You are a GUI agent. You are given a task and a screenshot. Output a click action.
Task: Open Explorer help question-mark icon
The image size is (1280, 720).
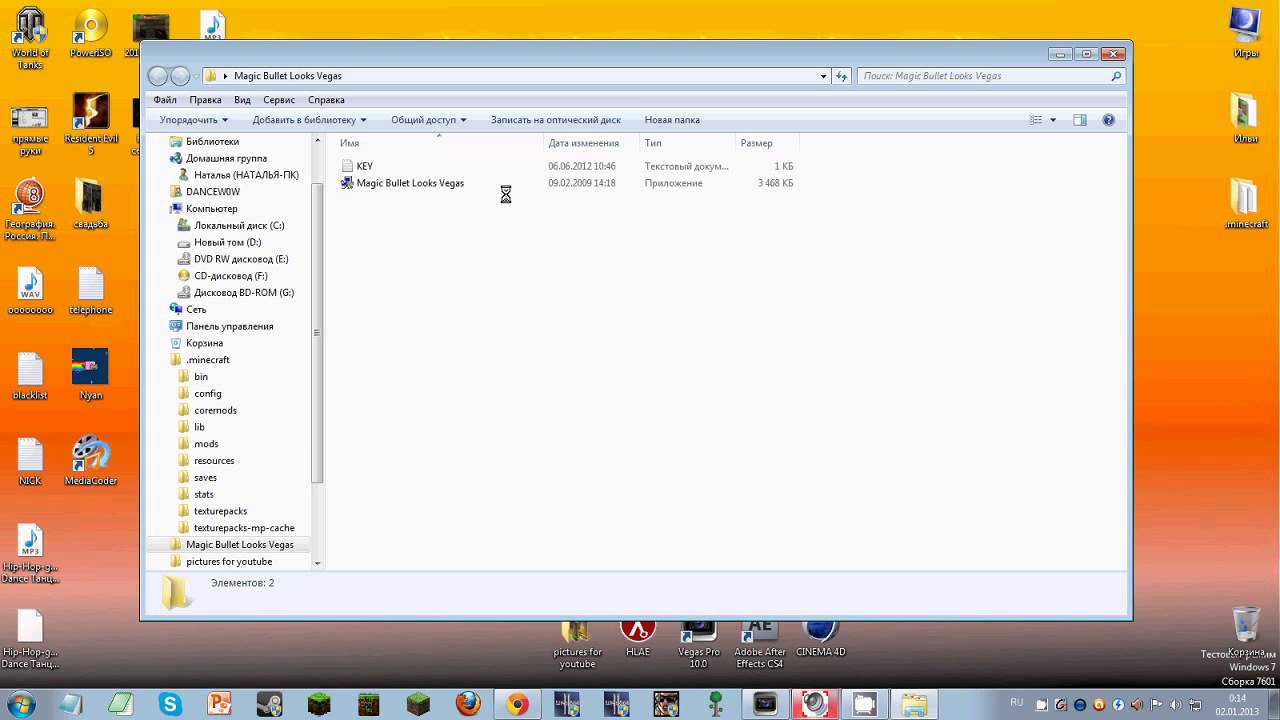pyautogui.click(x=1108, y=120)
